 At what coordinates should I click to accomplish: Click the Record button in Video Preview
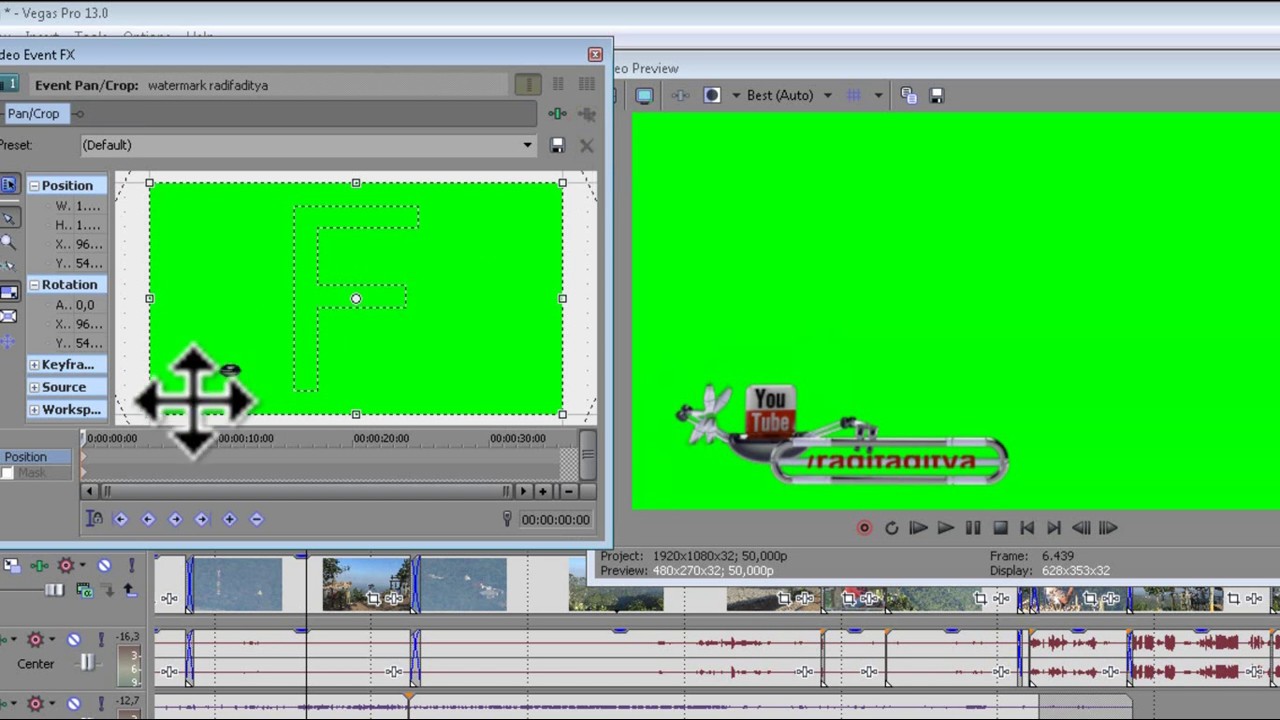coord(865,528)
